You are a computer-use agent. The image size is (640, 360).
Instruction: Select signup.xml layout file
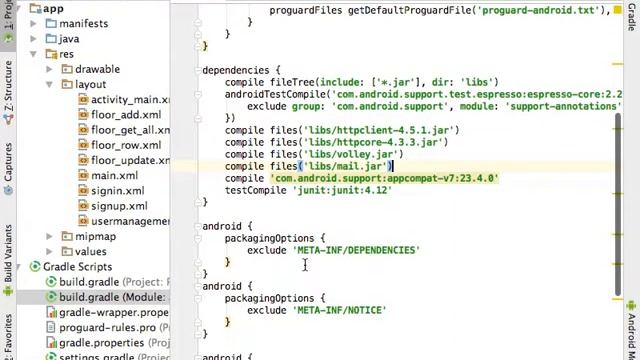(119, 206)
